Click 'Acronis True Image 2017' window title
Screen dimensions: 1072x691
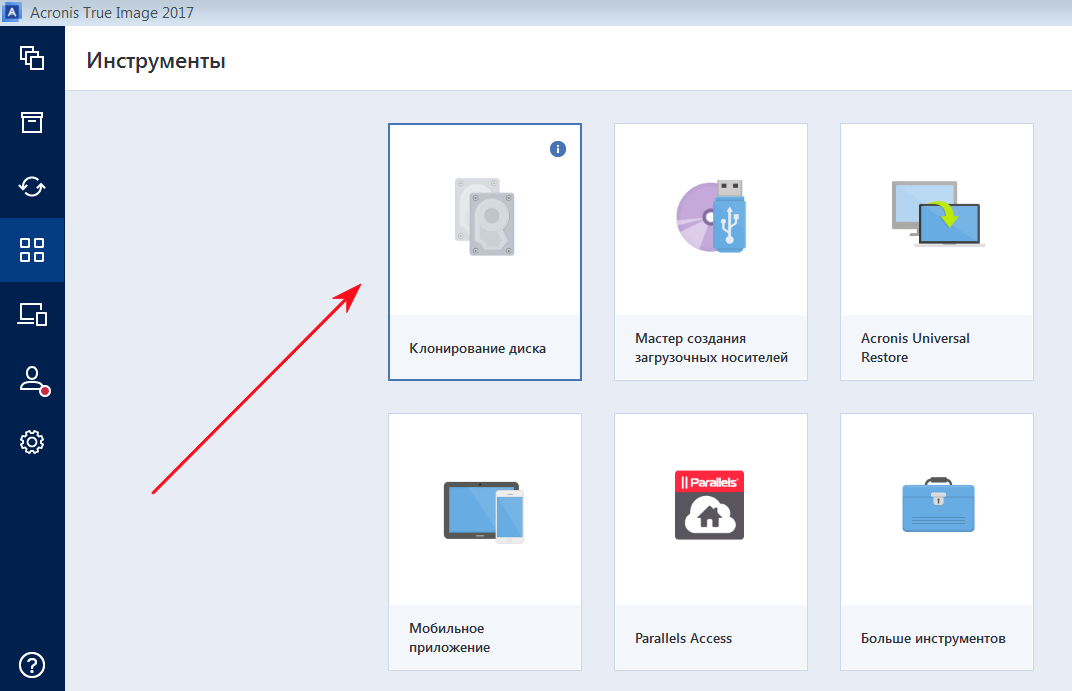pyautogui.click(x=111, y=12)
